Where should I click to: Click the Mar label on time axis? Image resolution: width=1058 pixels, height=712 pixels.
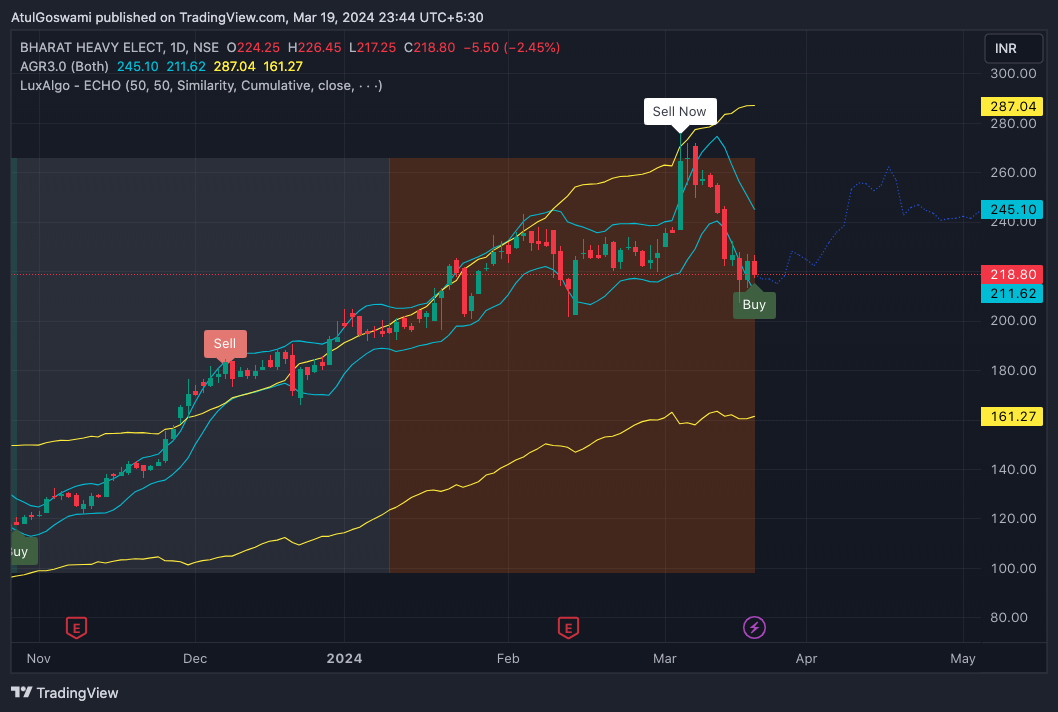(x=665, y=659)
